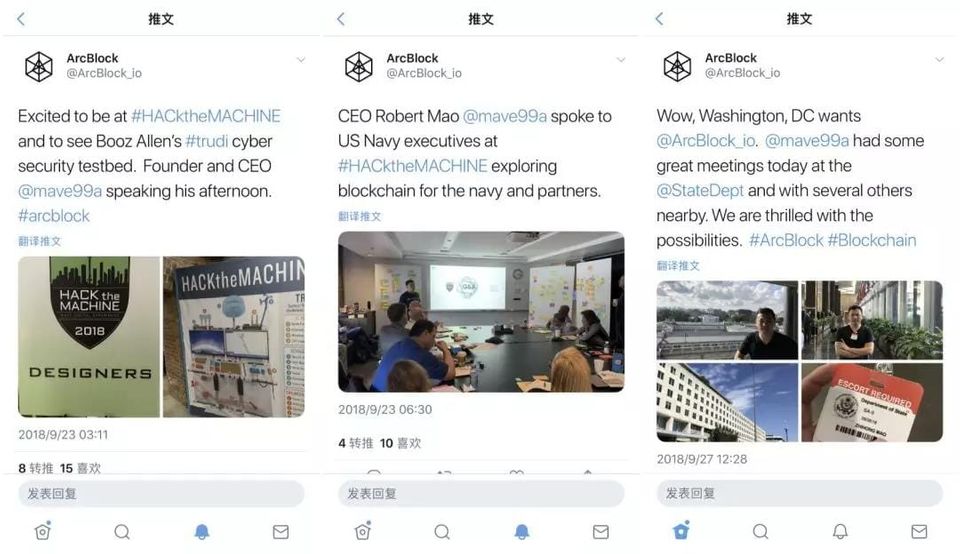View the 4 转推 retweets count
This screenshot has width=960, height=554.
point(356,443)
